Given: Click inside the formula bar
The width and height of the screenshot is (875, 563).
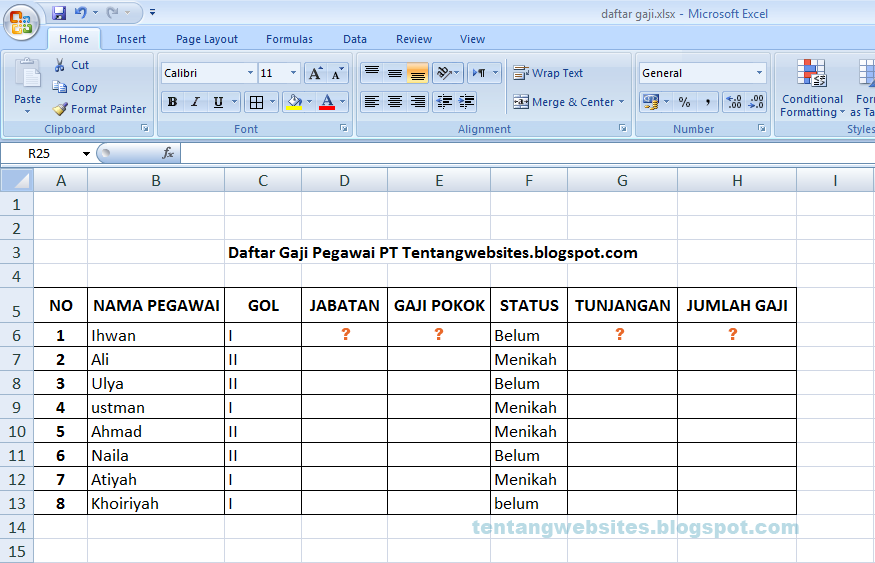Looking at the screenshot, I should click(527, 153).
